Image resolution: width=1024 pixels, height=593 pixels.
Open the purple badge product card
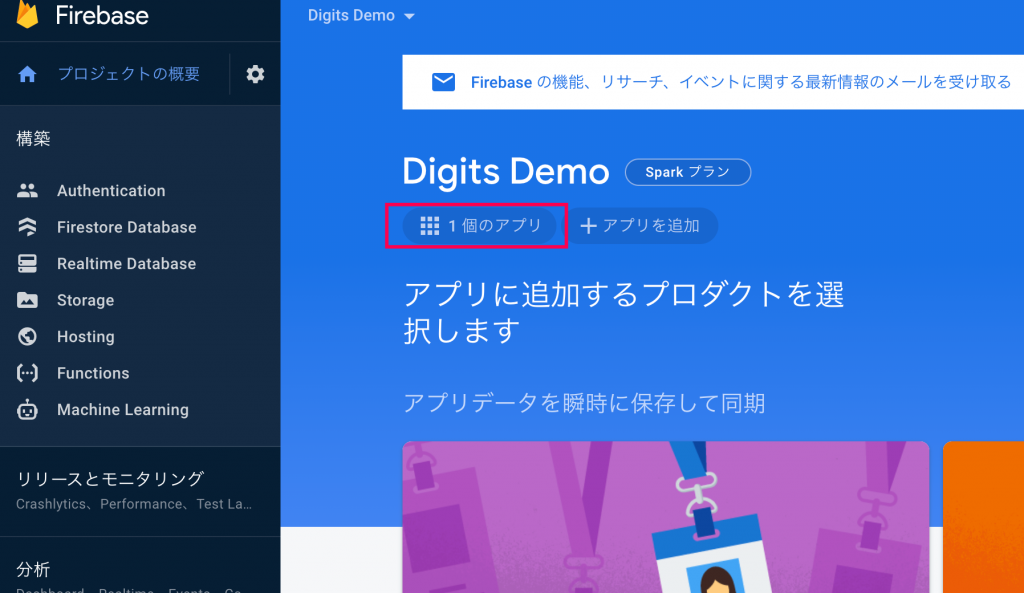point(665,517)
